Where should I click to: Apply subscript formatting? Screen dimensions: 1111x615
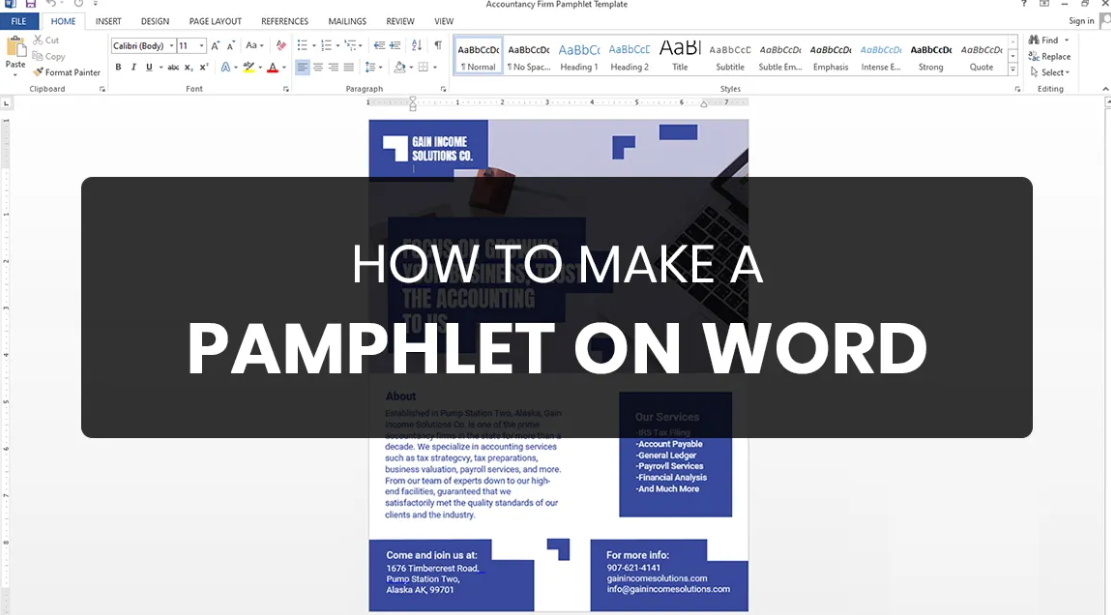pos(188,67)
